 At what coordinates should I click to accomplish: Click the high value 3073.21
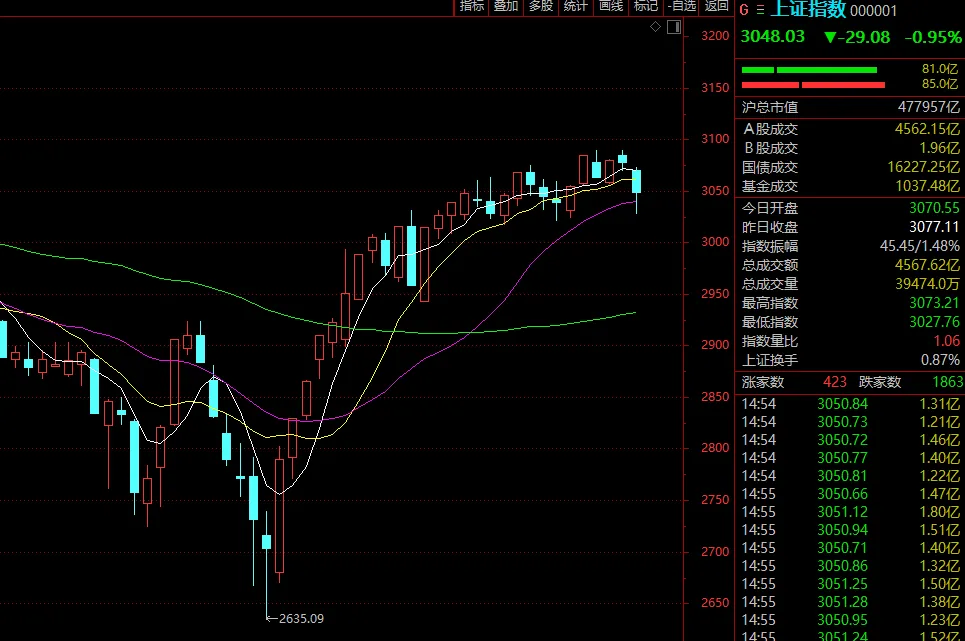coord(934,303)
